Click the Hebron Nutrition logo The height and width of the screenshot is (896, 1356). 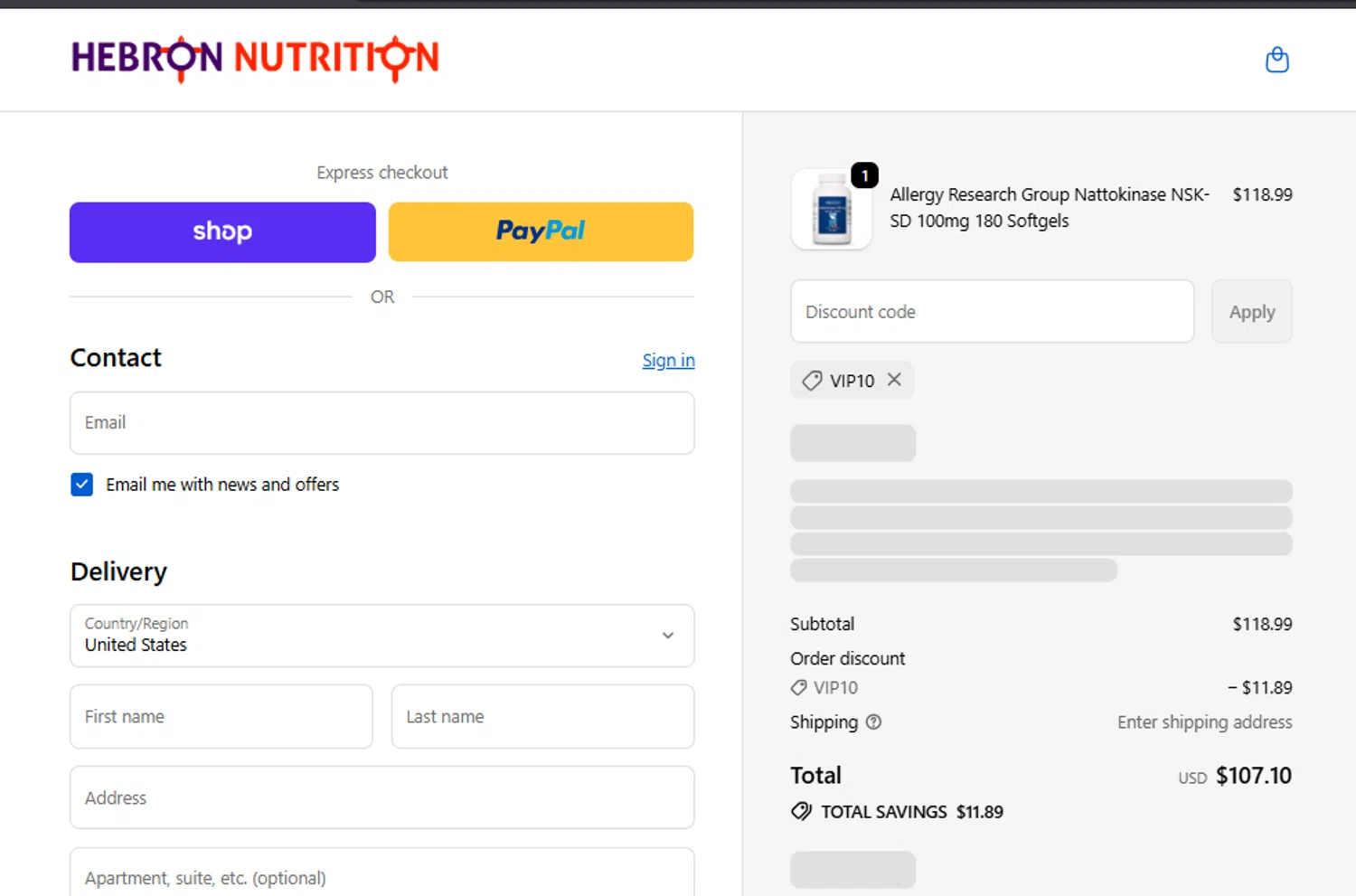click(255, 59)
